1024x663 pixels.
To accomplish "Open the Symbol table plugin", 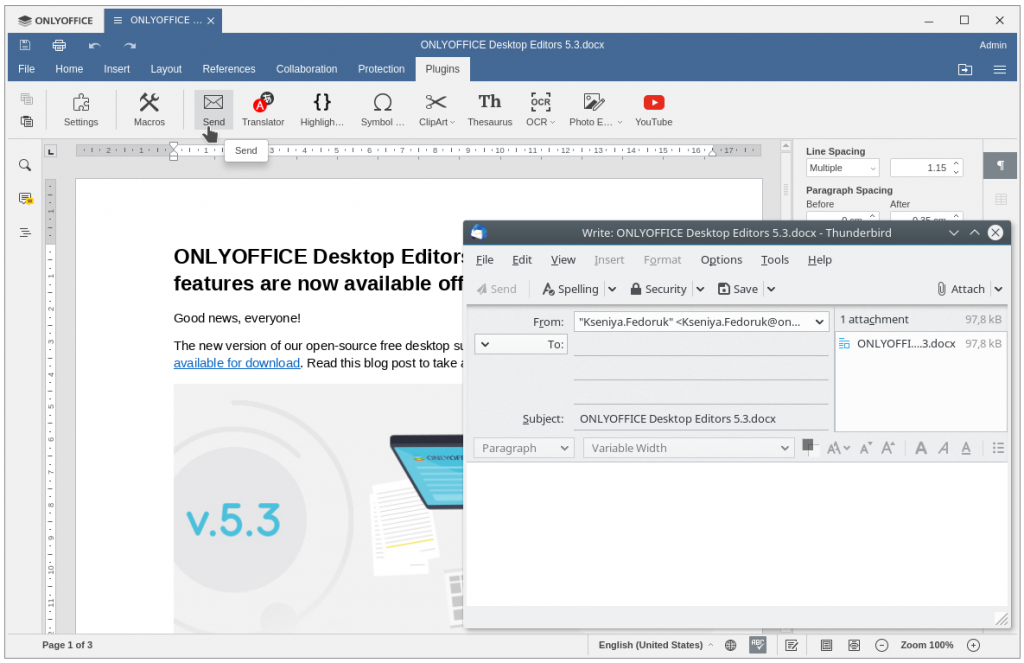I will [383, 109].
